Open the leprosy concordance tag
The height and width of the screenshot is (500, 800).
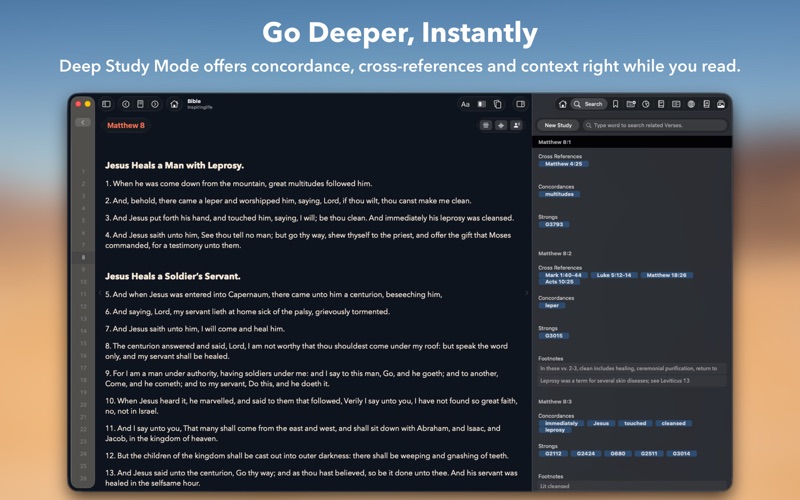click(555, 430)
